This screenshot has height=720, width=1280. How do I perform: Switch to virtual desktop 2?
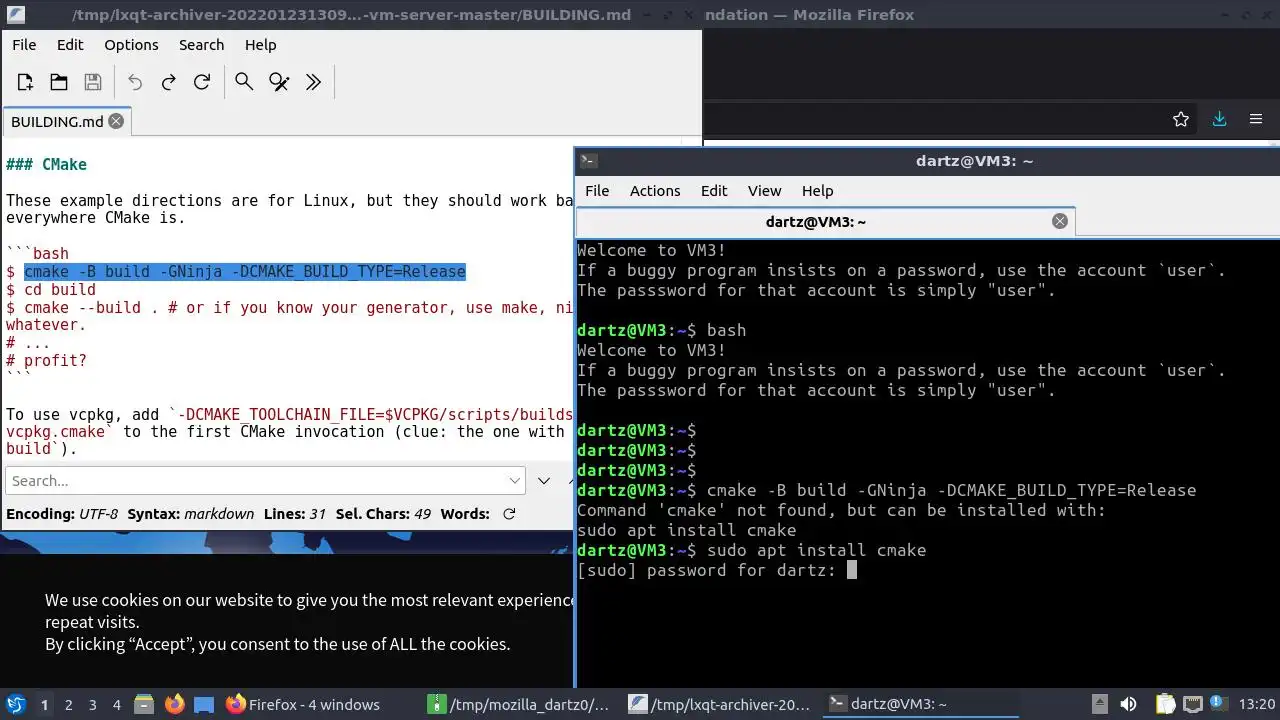[68, 704]
